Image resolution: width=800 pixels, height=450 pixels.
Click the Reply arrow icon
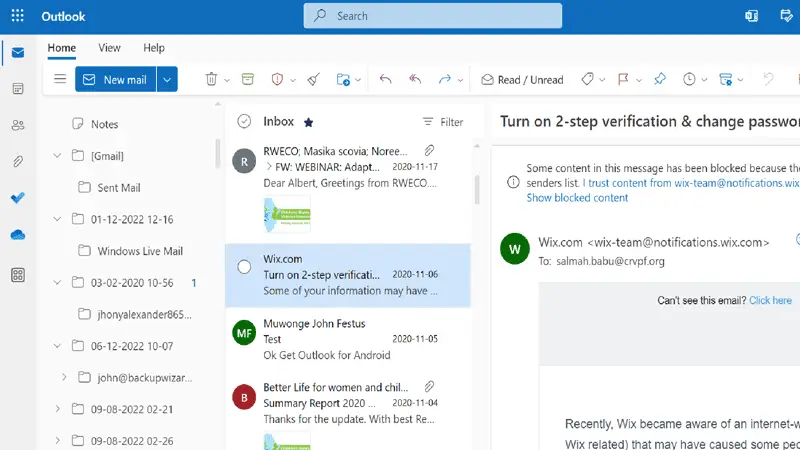[x=385, y=79]
